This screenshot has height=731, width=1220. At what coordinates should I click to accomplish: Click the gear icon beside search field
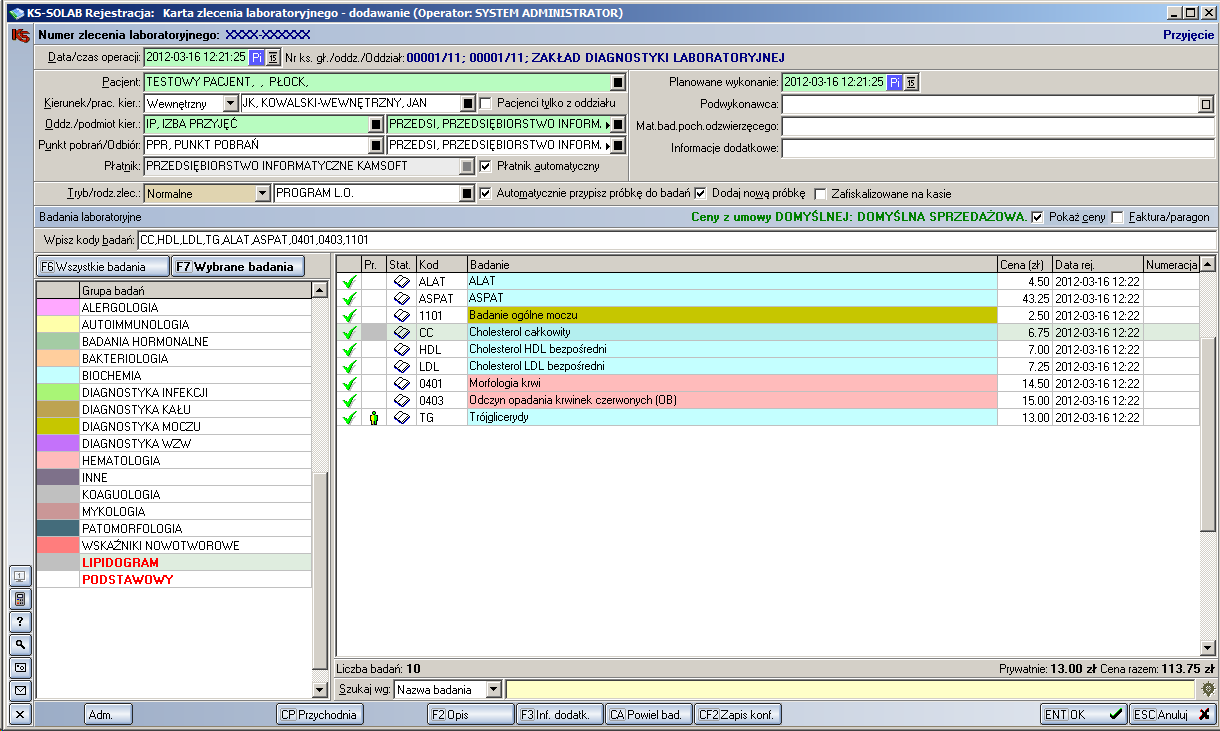click(1207, 689)
